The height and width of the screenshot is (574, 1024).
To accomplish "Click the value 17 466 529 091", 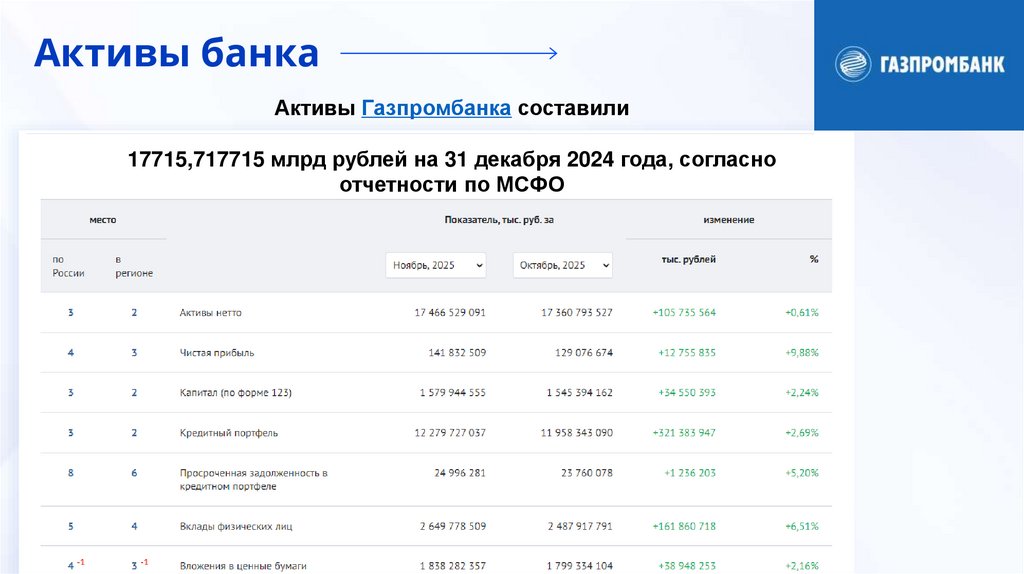I will 450,313.
